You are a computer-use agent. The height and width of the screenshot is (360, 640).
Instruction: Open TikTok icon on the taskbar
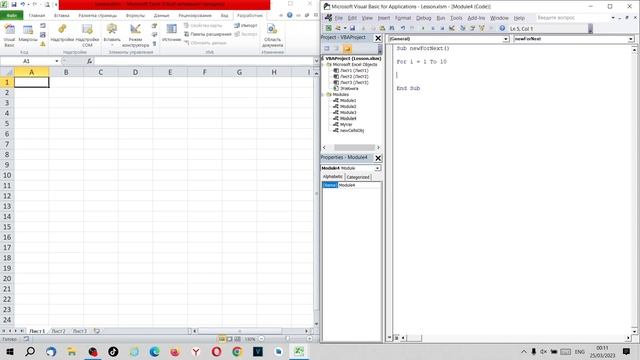point(113,351)
